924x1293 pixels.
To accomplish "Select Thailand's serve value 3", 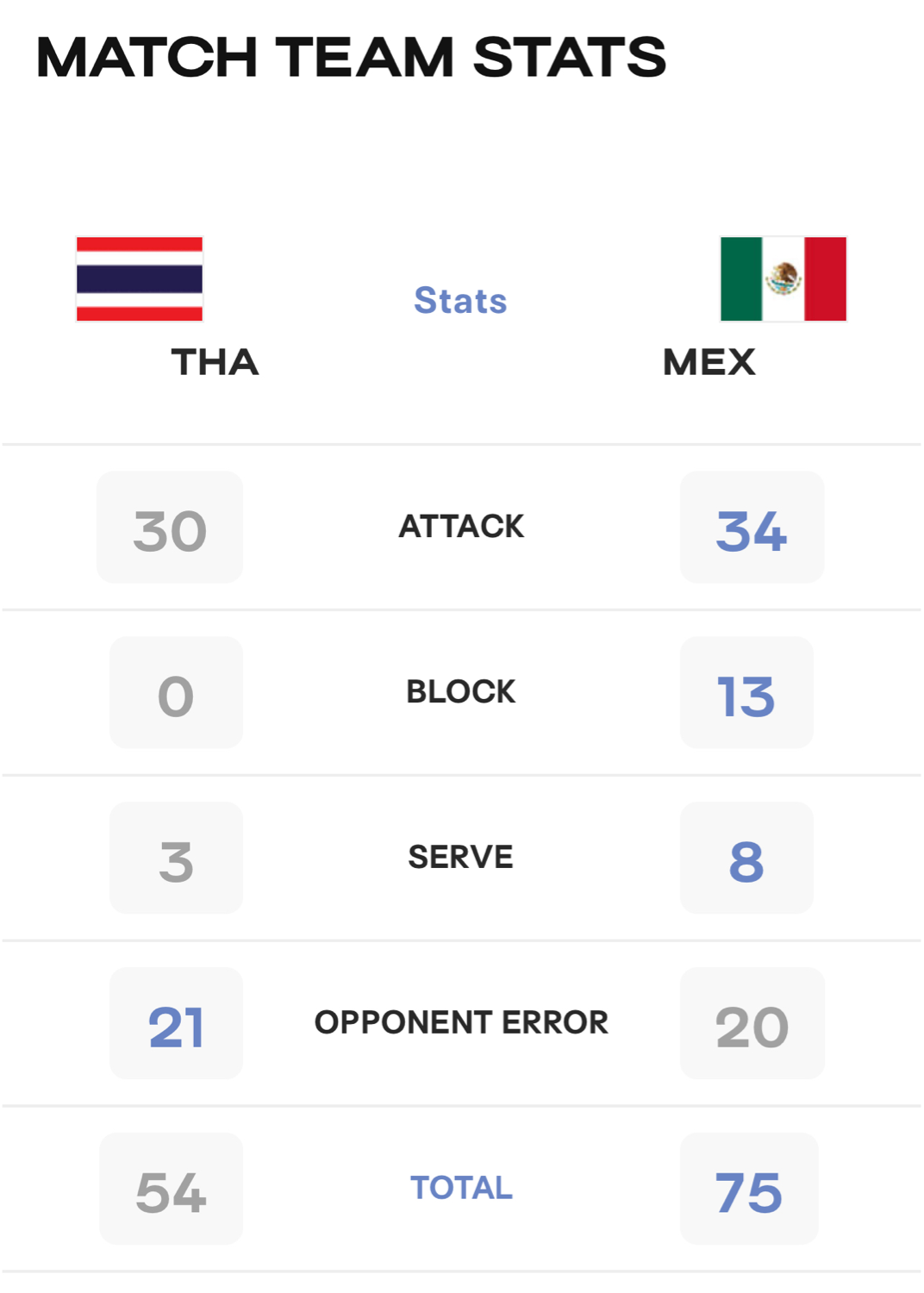I will click(x=176, y=858).
